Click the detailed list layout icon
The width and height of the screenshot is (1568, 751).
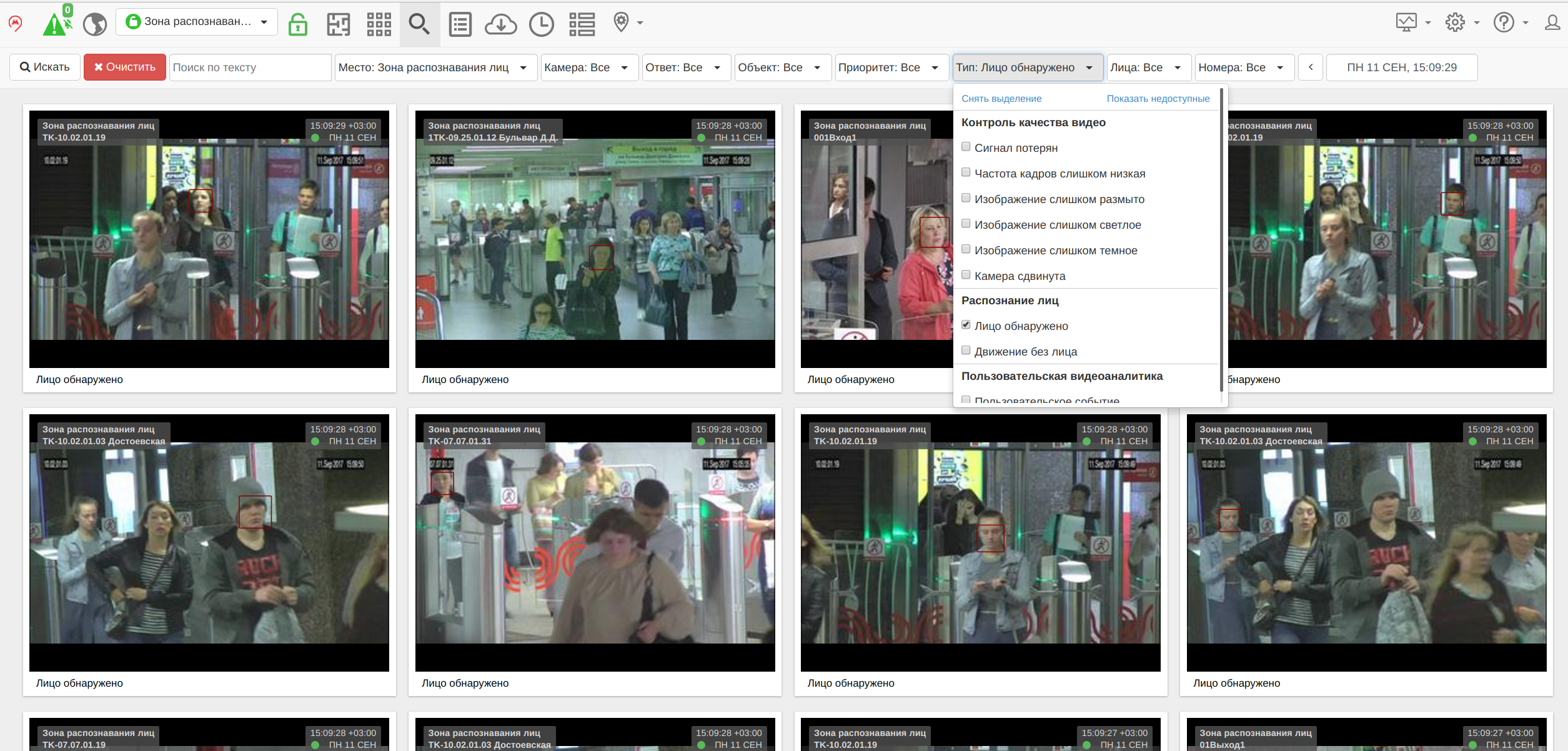click(582, 24)
